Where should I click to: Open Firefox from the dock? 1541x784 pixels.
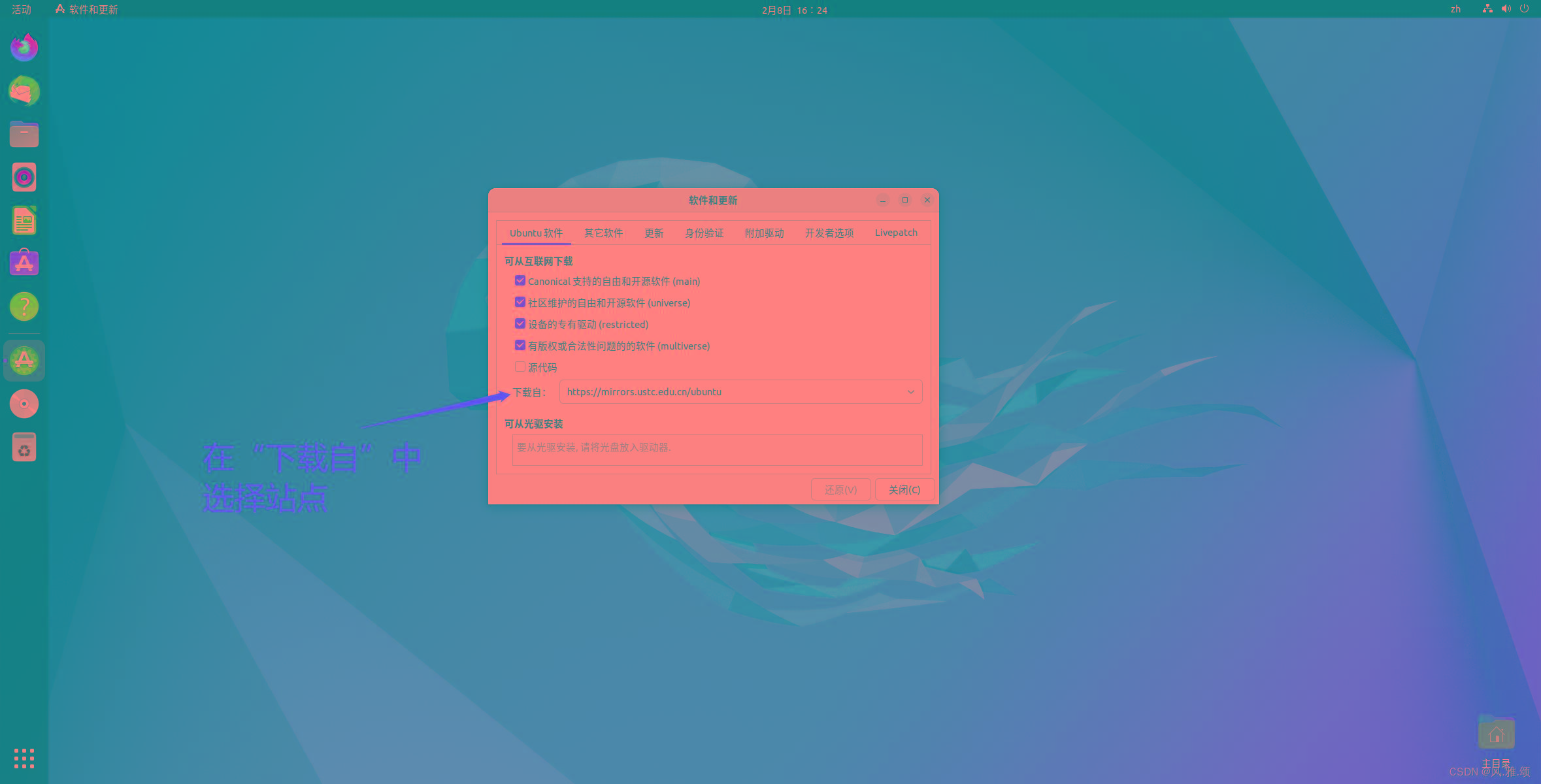point(24,47)
